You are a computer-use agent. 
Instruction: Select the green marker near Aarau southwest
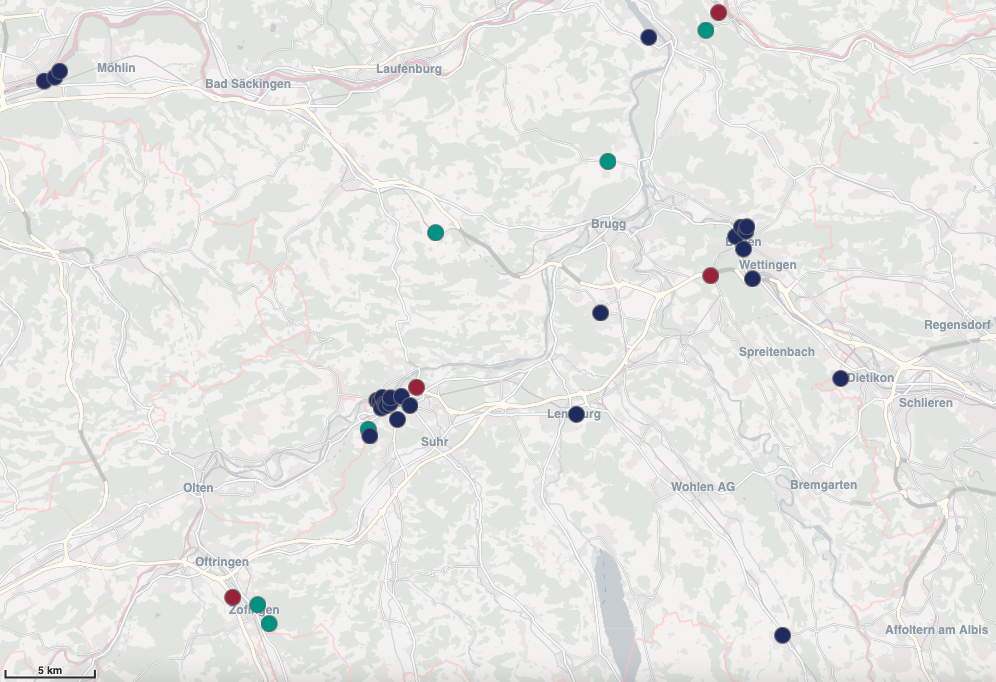[368, 429]
